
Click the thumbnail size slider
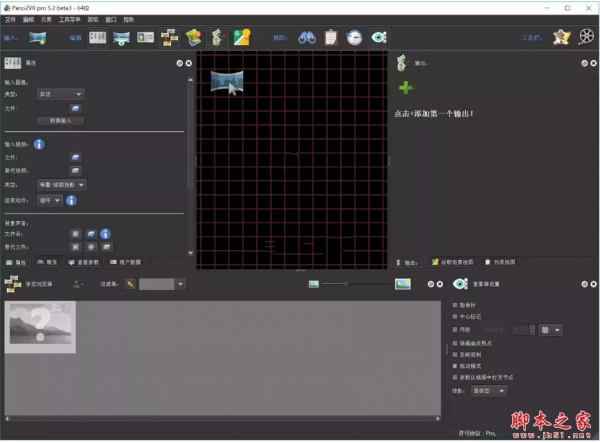(356, 284)
